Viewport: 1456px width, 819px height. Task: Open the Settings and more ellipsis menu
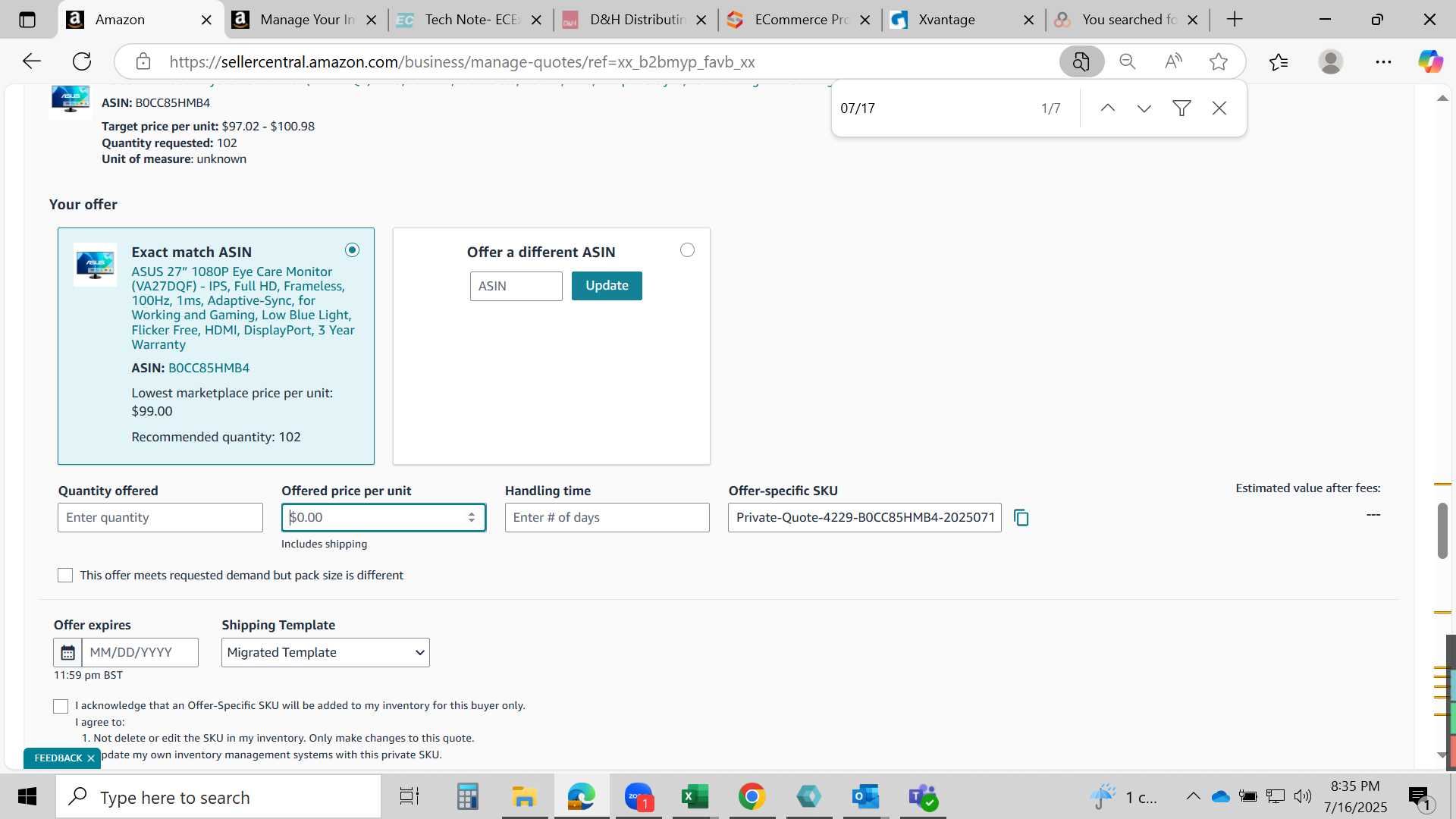[1383, 61]
